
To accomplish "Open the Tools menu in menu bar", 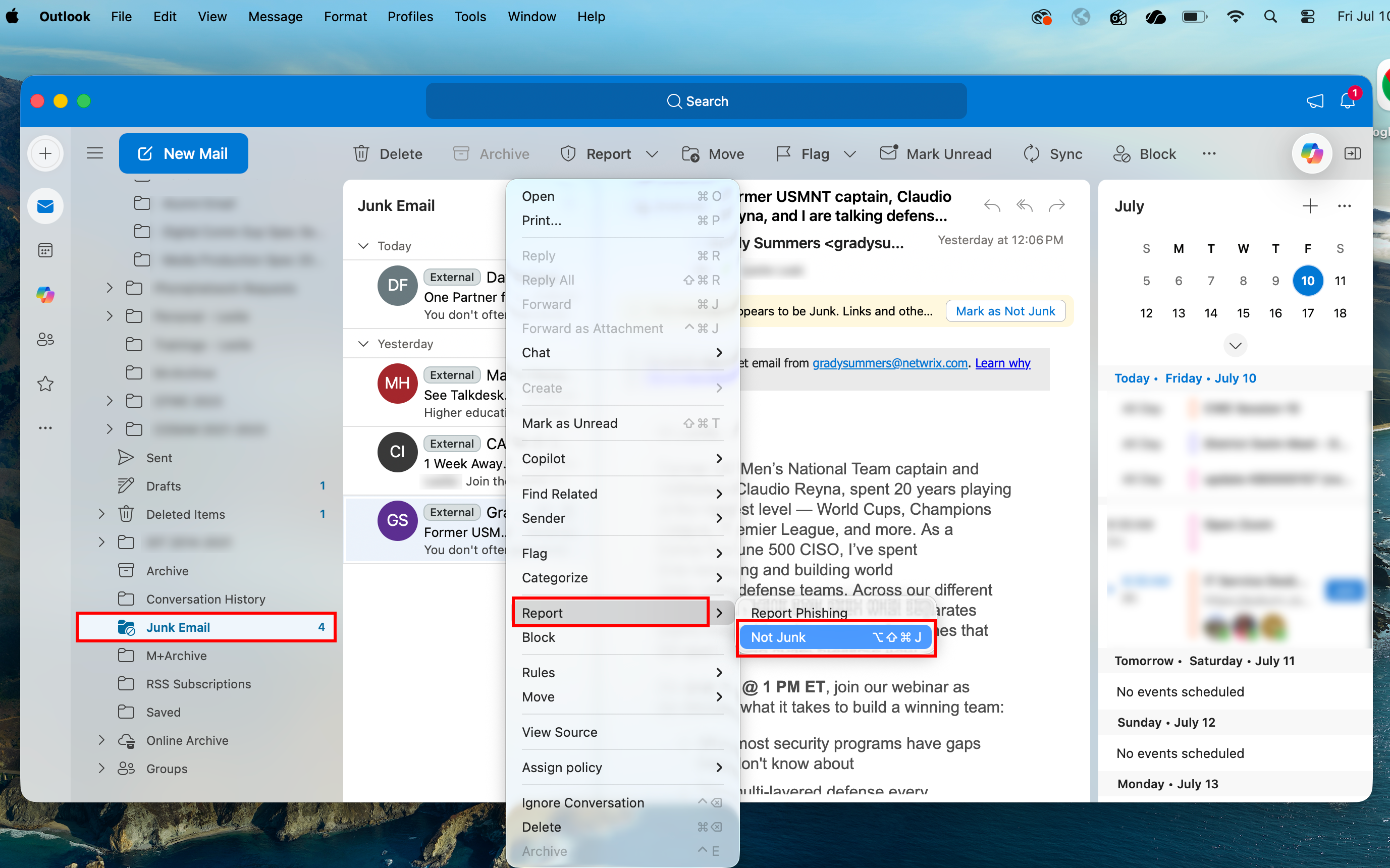I will [x=470, y=17].
